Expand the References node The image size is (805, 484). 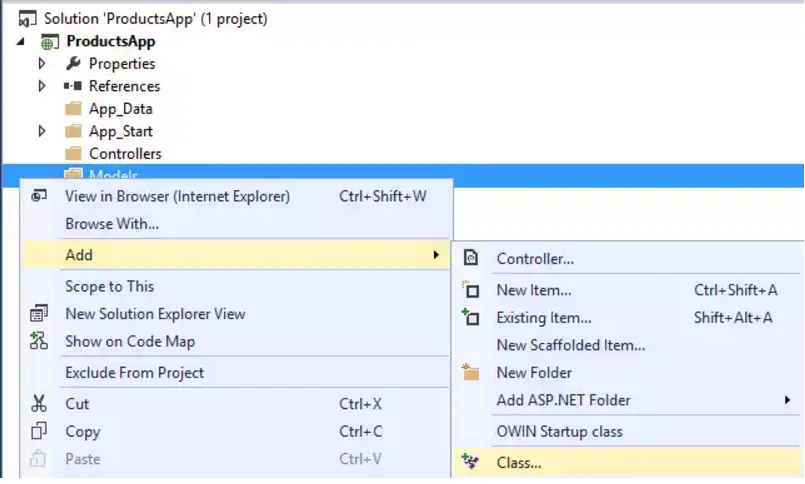click(42, 86)
